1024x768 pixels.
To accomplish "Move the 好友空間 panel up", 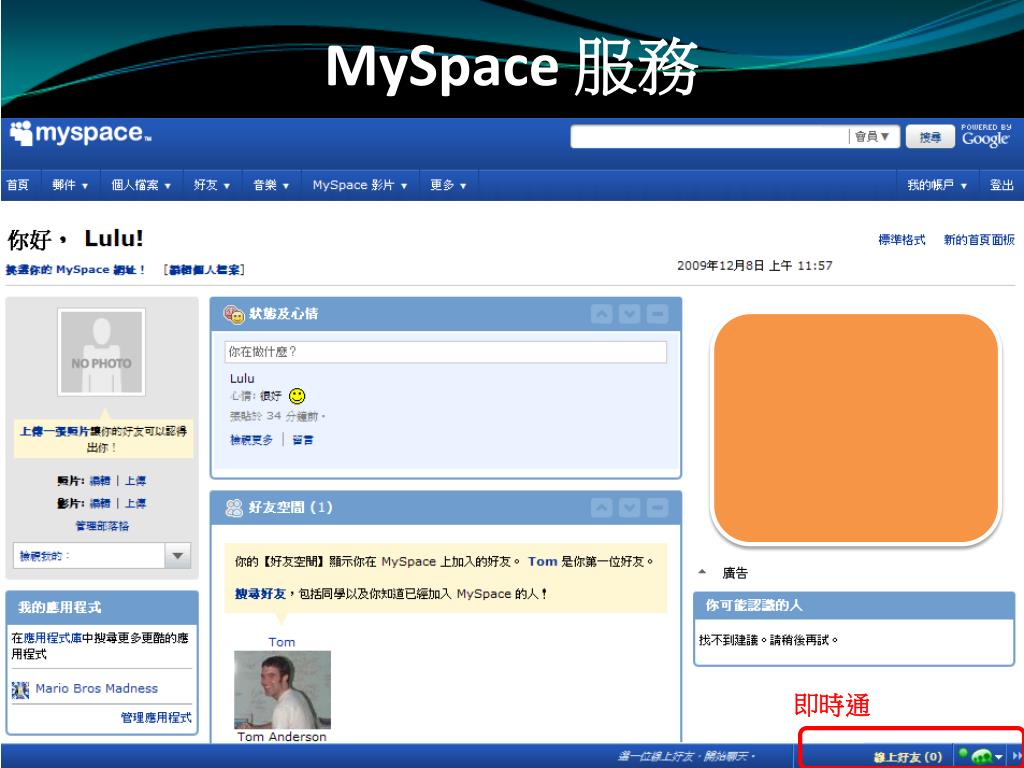I will coord(601,507).
